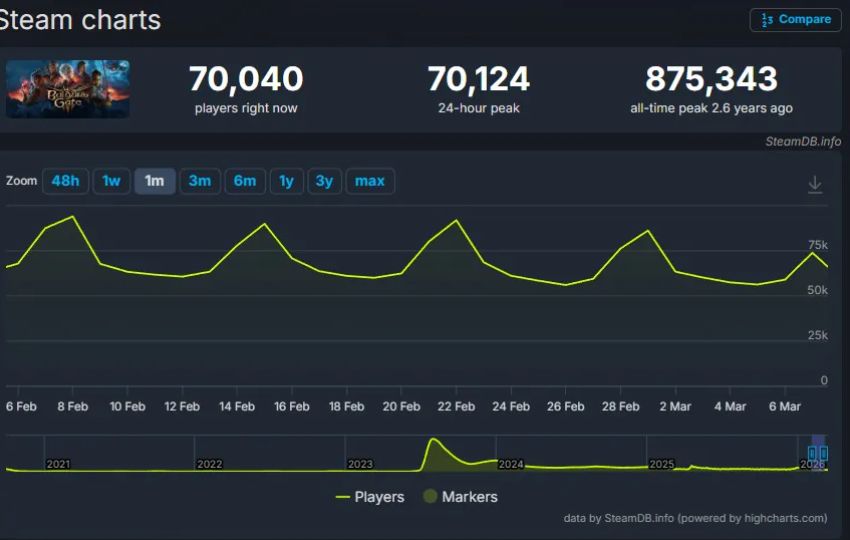The width and height of the screenshot is (850, 540).
Task: Toggle the Markers series in legend
Action: (x=460, y=497)
